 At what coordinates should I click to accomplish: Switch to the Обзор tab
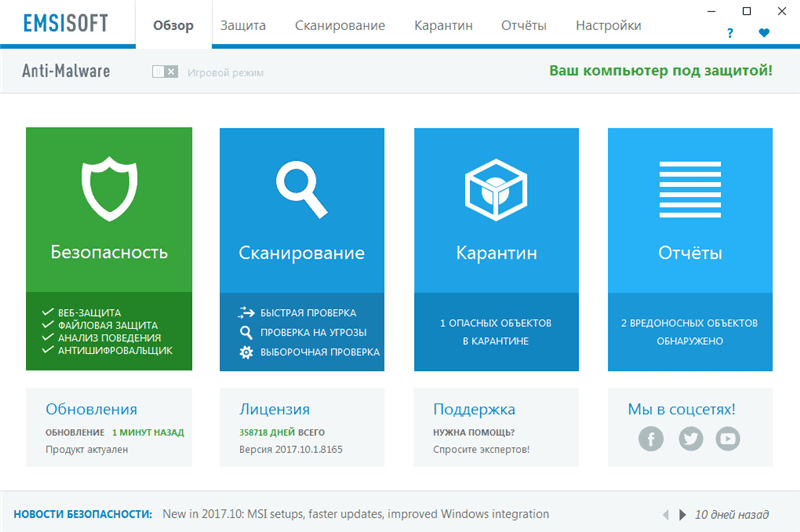tap(173, 26)
